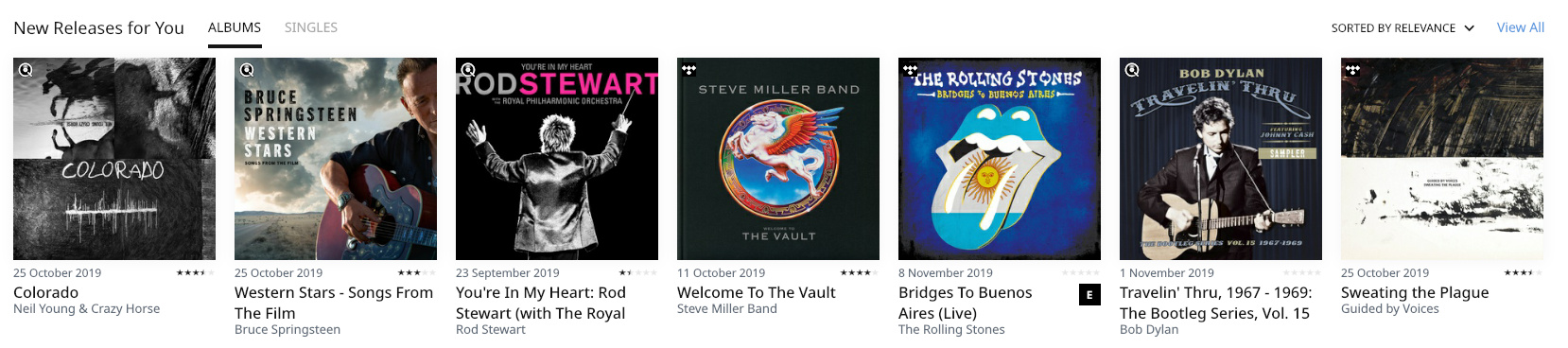The height and width of the screenshot is (348, 1568).
Task: Open the Travelin' Thru album title
Action: pos(1215,303)
